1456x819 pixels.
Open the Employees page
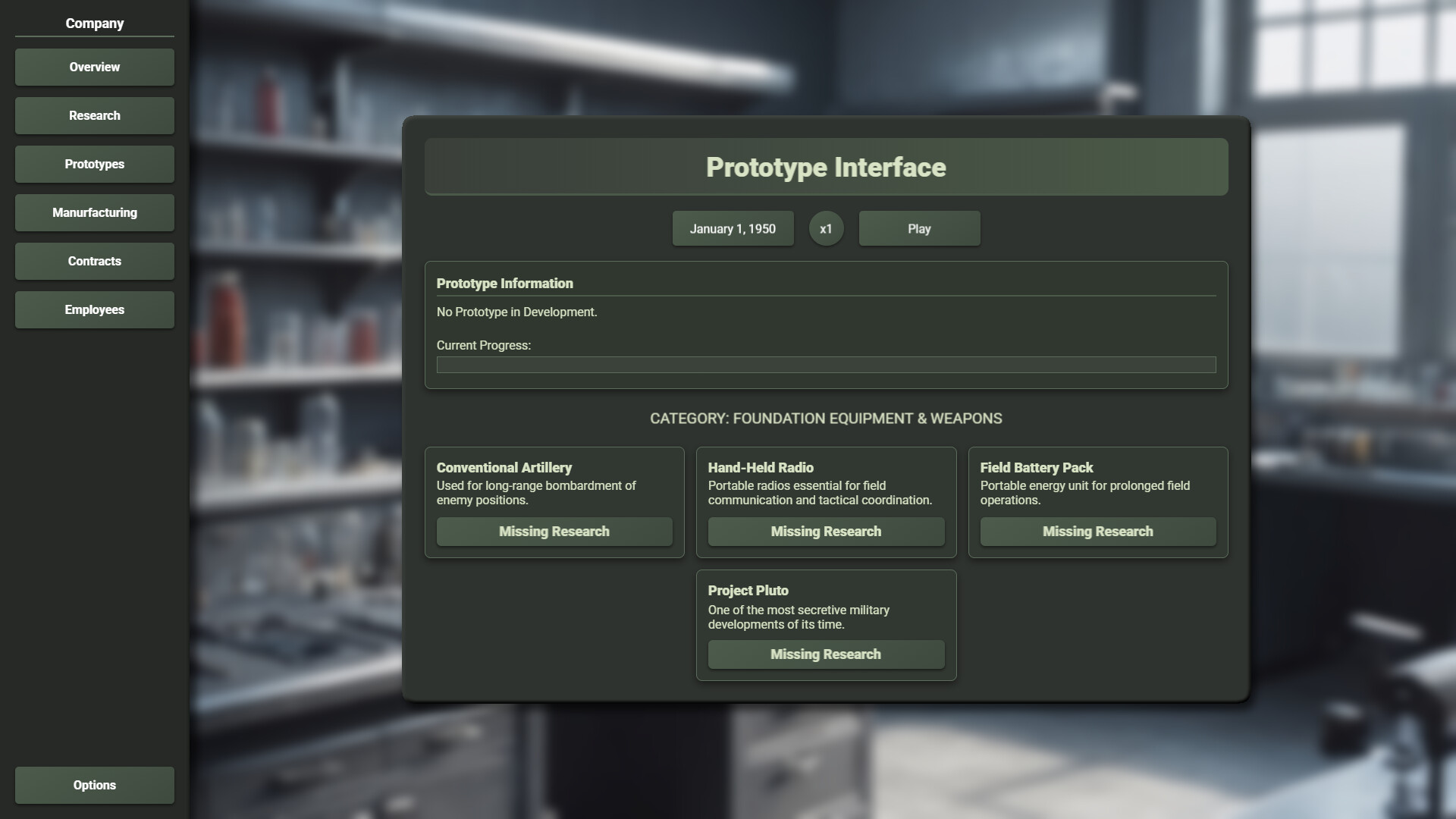94,309
